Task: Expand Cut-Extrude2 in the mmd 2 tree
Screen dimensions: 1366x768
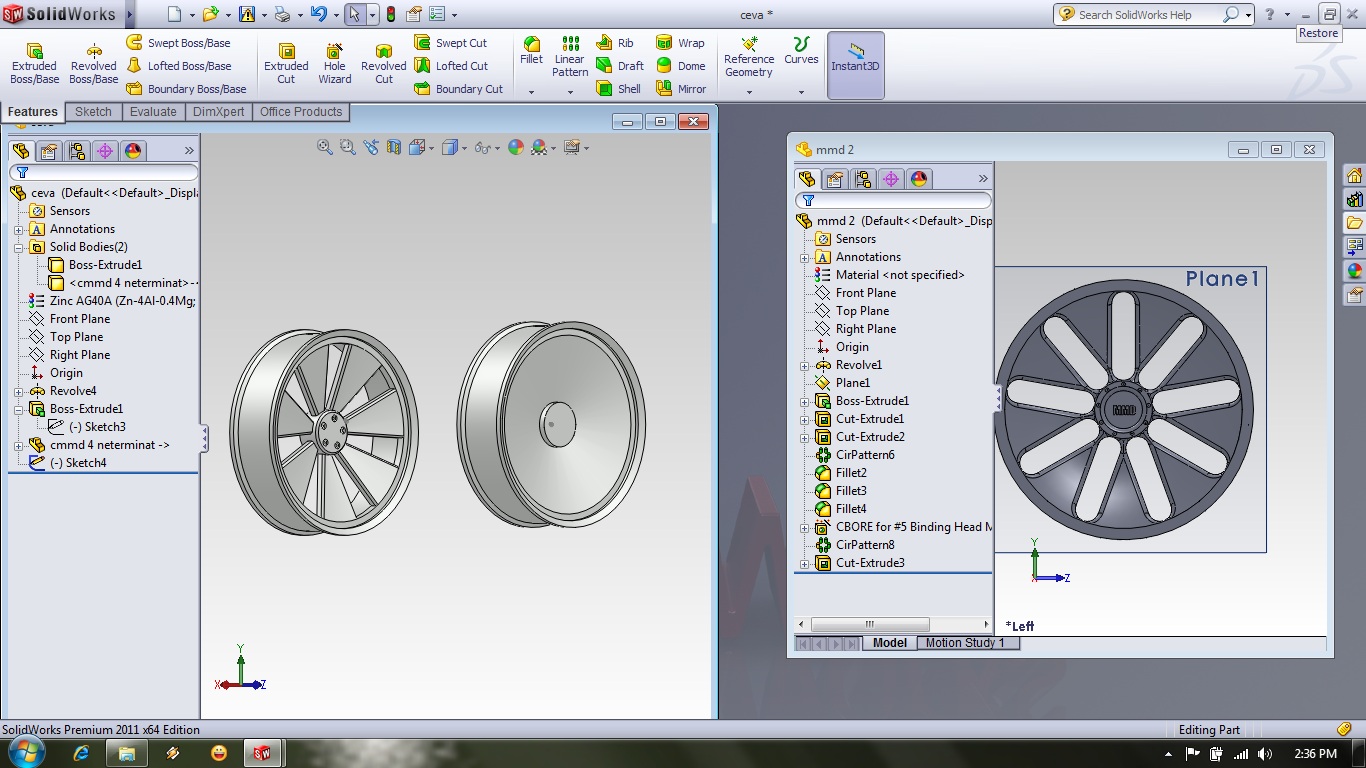Action: [804, 437]
